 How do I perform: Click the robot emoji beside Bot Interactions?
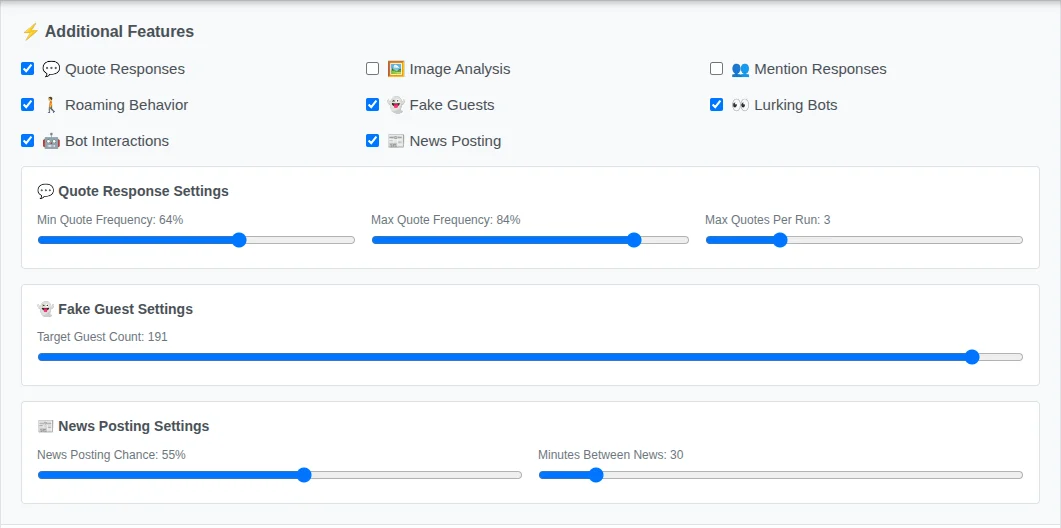pyautogui.click(x=51, y=141)
